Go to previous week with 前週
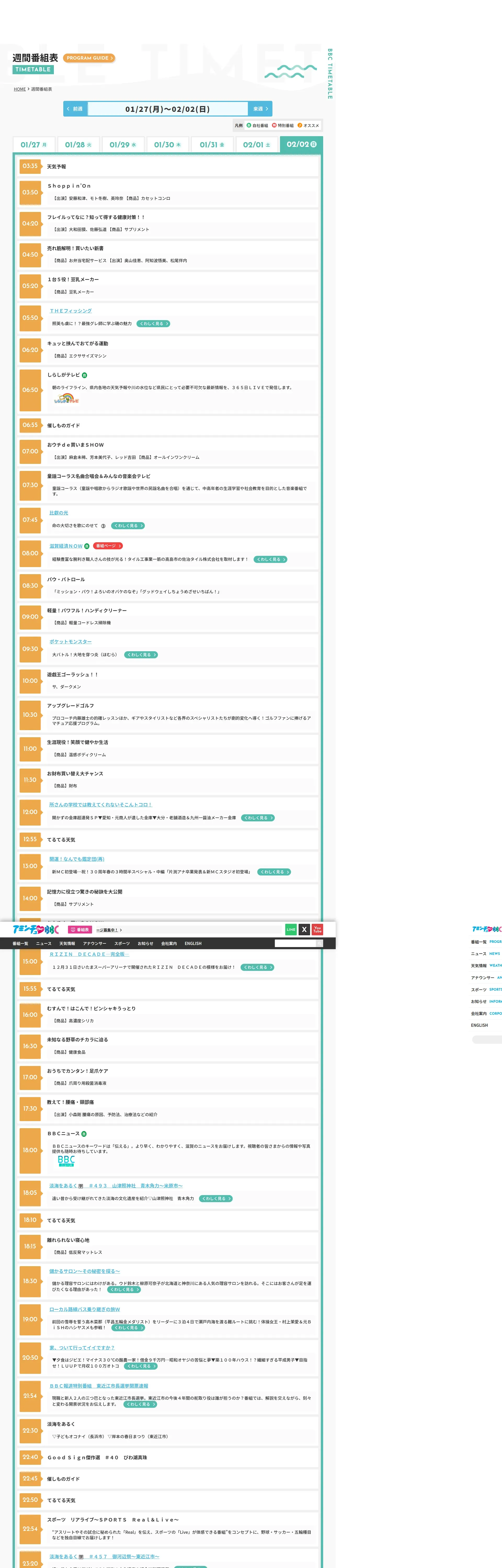Viewport: 502px width, 1568px height. point(75,109)
